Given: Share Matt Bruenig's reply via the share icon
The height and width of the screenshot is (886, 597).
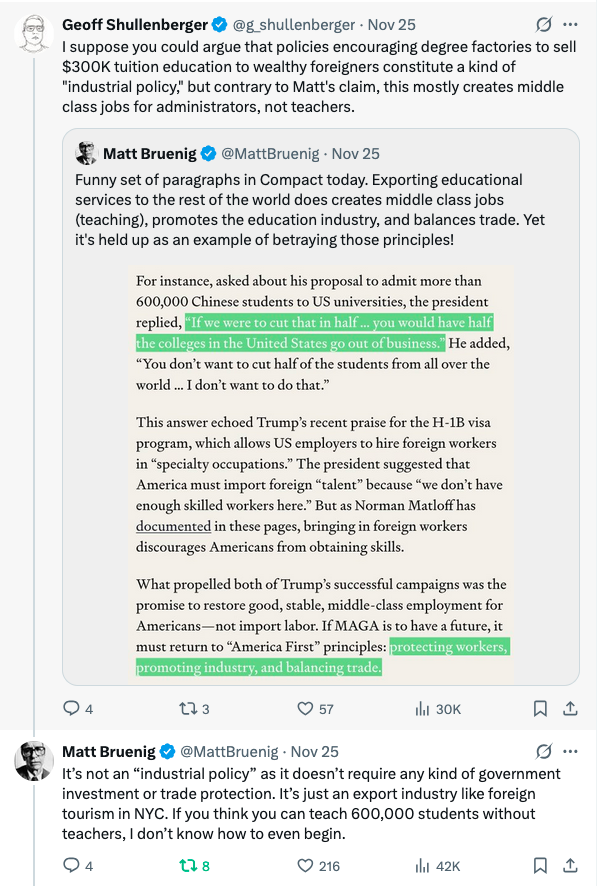Looking at the screenshot, I should (x=571, y=864).
